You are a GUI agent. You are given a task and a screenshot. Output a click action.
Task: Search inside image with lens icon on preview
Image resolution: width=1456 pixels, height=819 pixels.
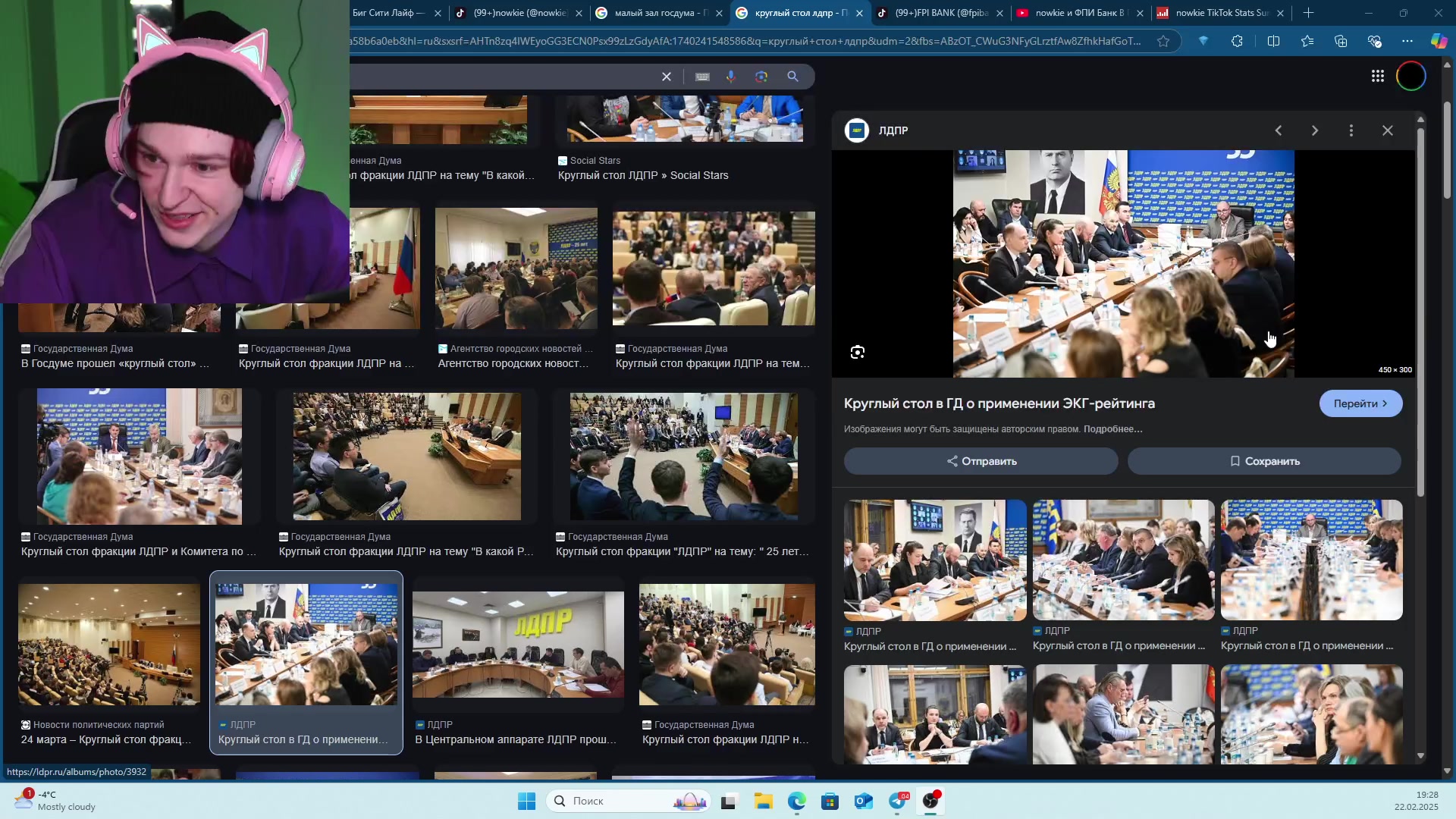click(858, 352)
